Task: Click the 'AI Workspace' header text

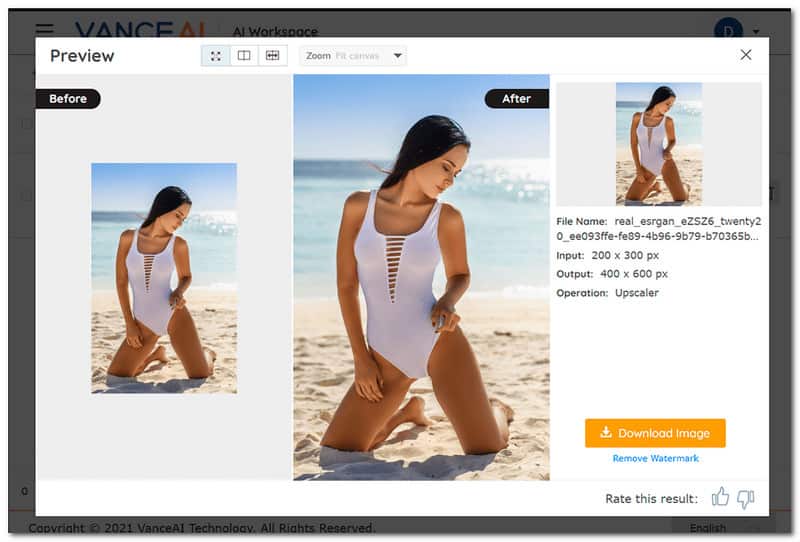Action: pos(275,32)
